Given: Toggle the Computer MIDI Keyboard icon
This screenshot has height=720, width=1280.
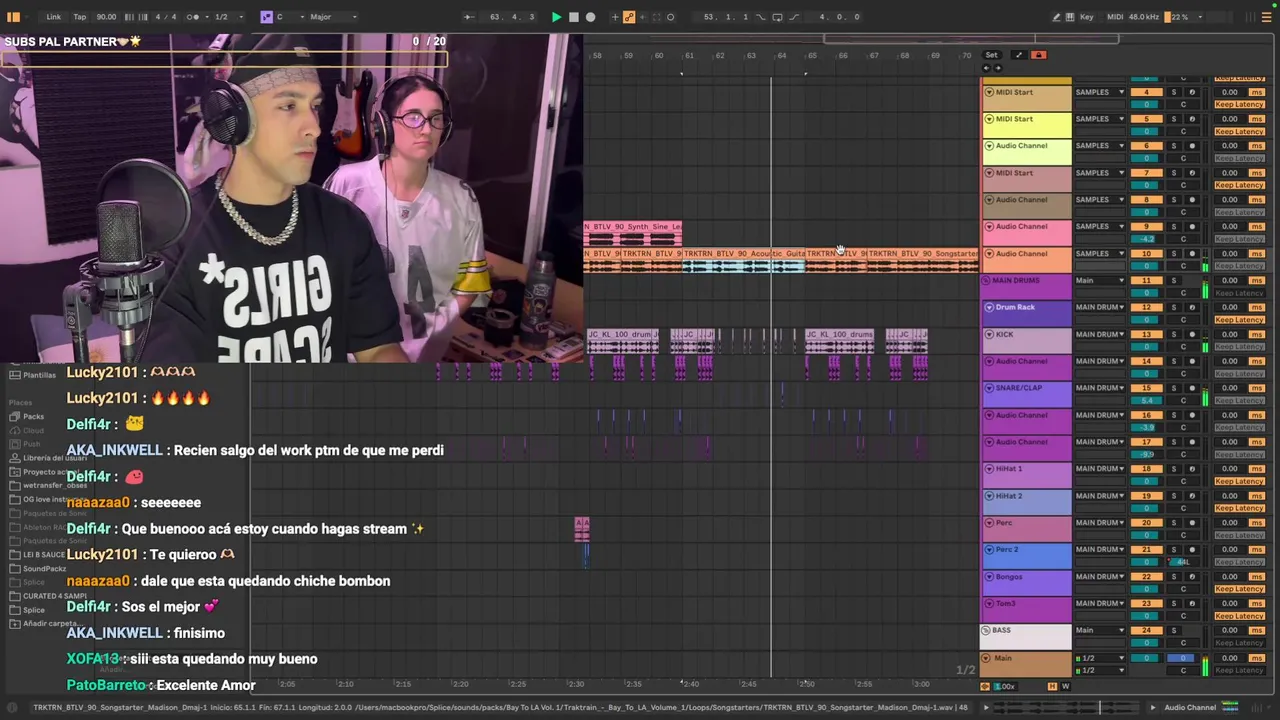Looking at the screenshot, I should [x=1070, y=17].
